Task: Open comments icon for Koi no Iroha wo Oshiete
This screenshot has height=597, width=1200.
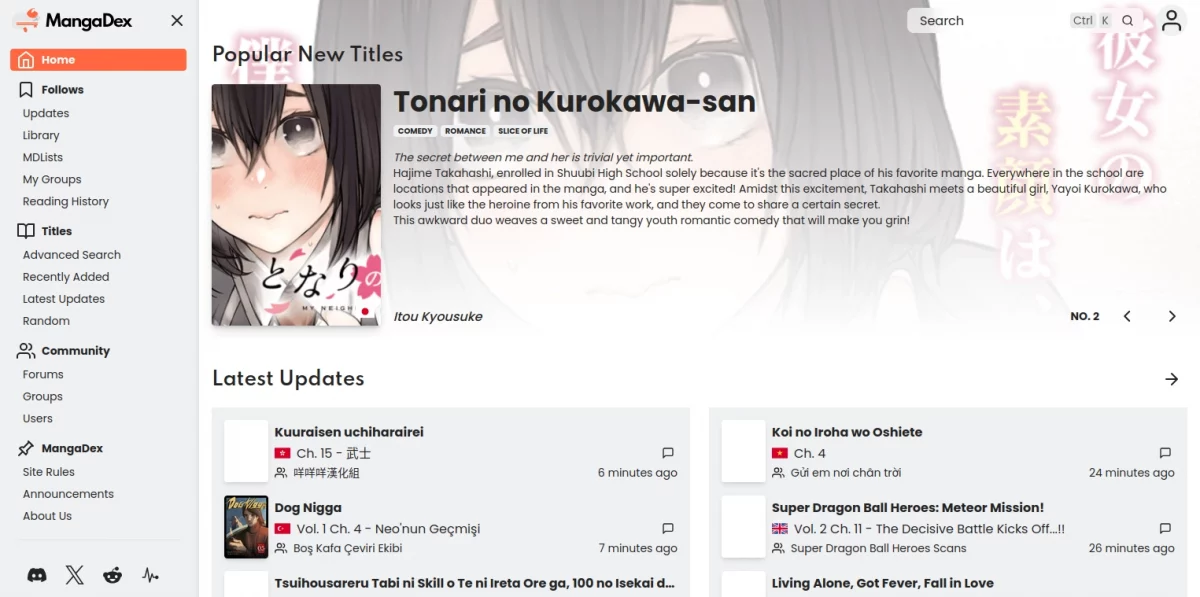Action: click(x=1165, y=453)
